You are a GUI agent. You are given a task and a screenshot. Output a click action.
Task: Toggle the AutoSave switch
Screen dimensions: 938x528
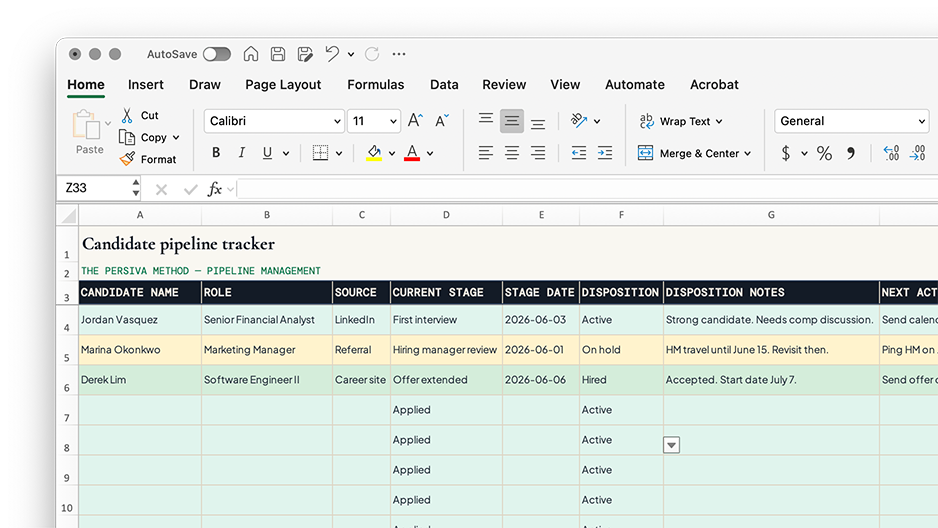(x=217, y=54)
